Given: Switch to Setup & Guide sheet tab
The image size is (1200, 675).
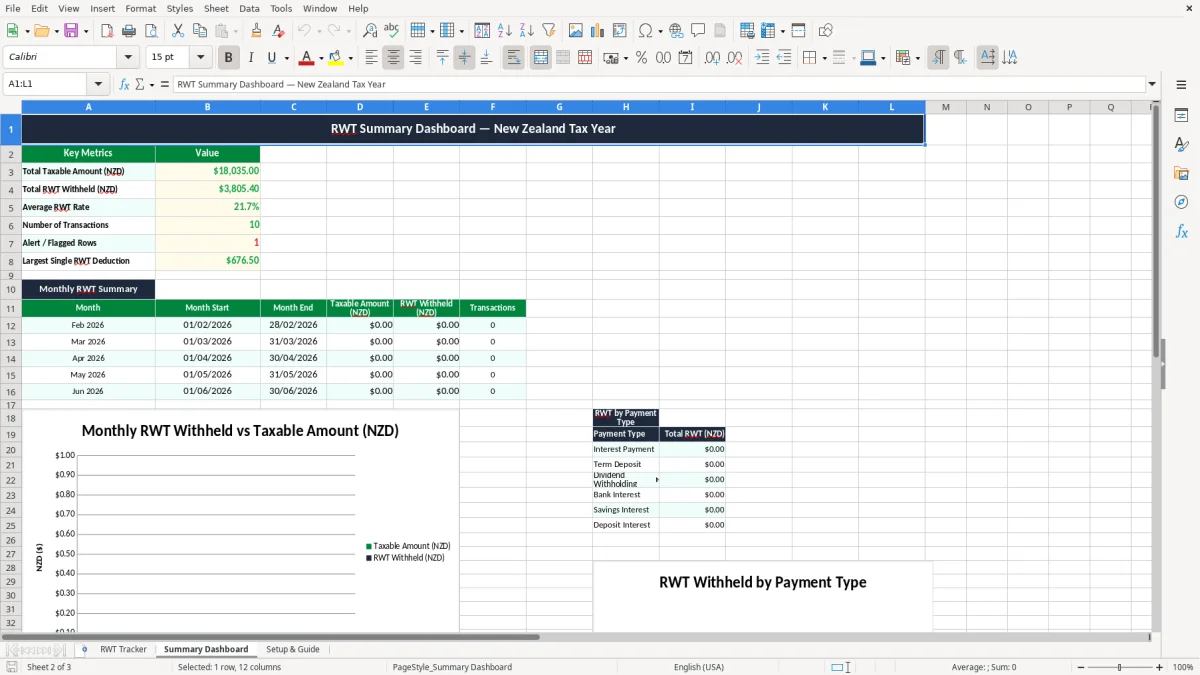Looking at the screenshot, I should pos(293,649).
